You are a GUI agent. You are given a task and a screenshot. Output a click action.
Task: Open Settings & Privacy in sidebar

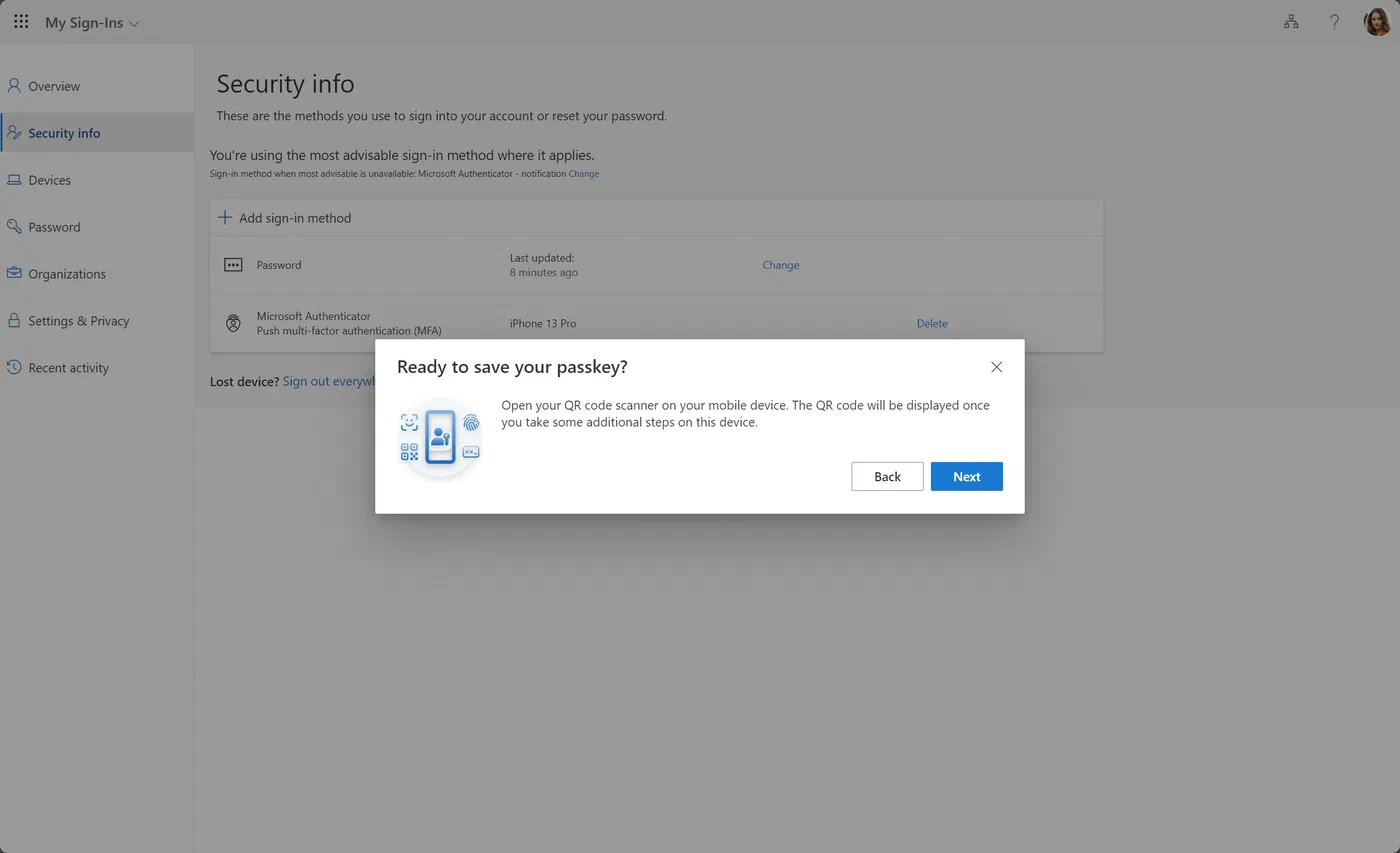pyautogui.click(x=97, y=321)
